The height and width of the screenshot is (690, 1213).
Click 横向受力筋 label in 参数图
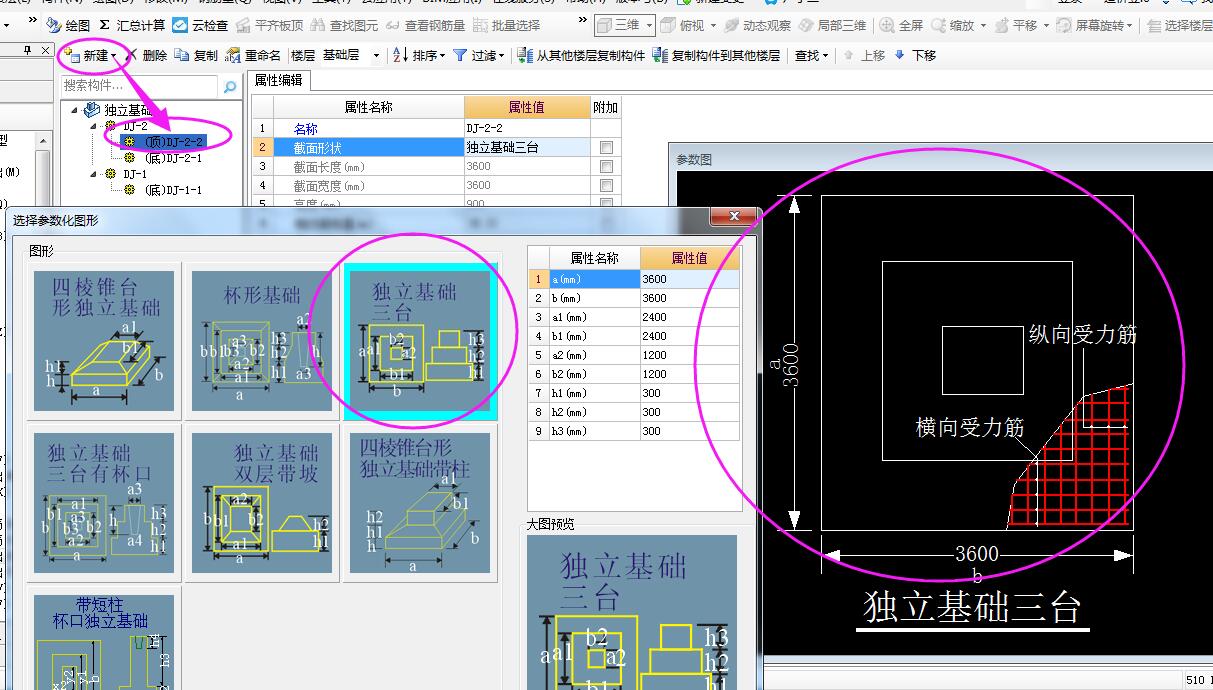970,428
